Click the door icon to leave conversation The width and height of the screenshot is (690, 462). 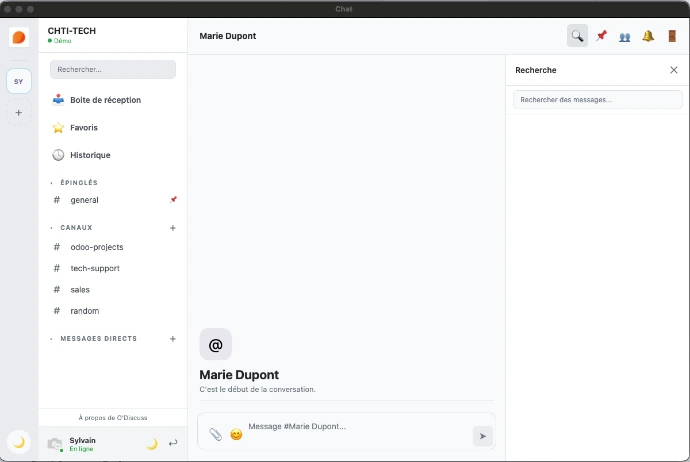point(672,36)
